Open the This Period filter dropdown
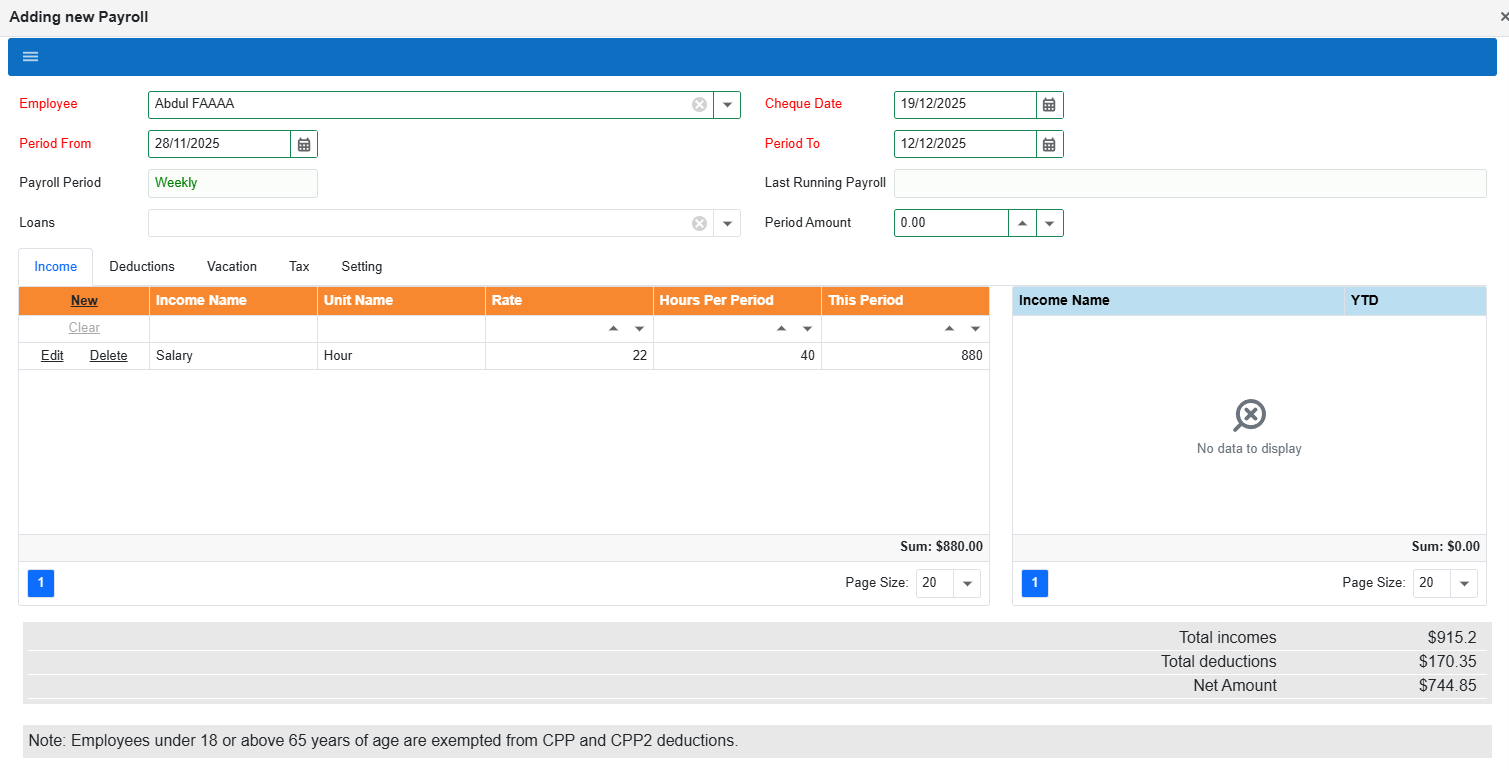 [976, 329]
